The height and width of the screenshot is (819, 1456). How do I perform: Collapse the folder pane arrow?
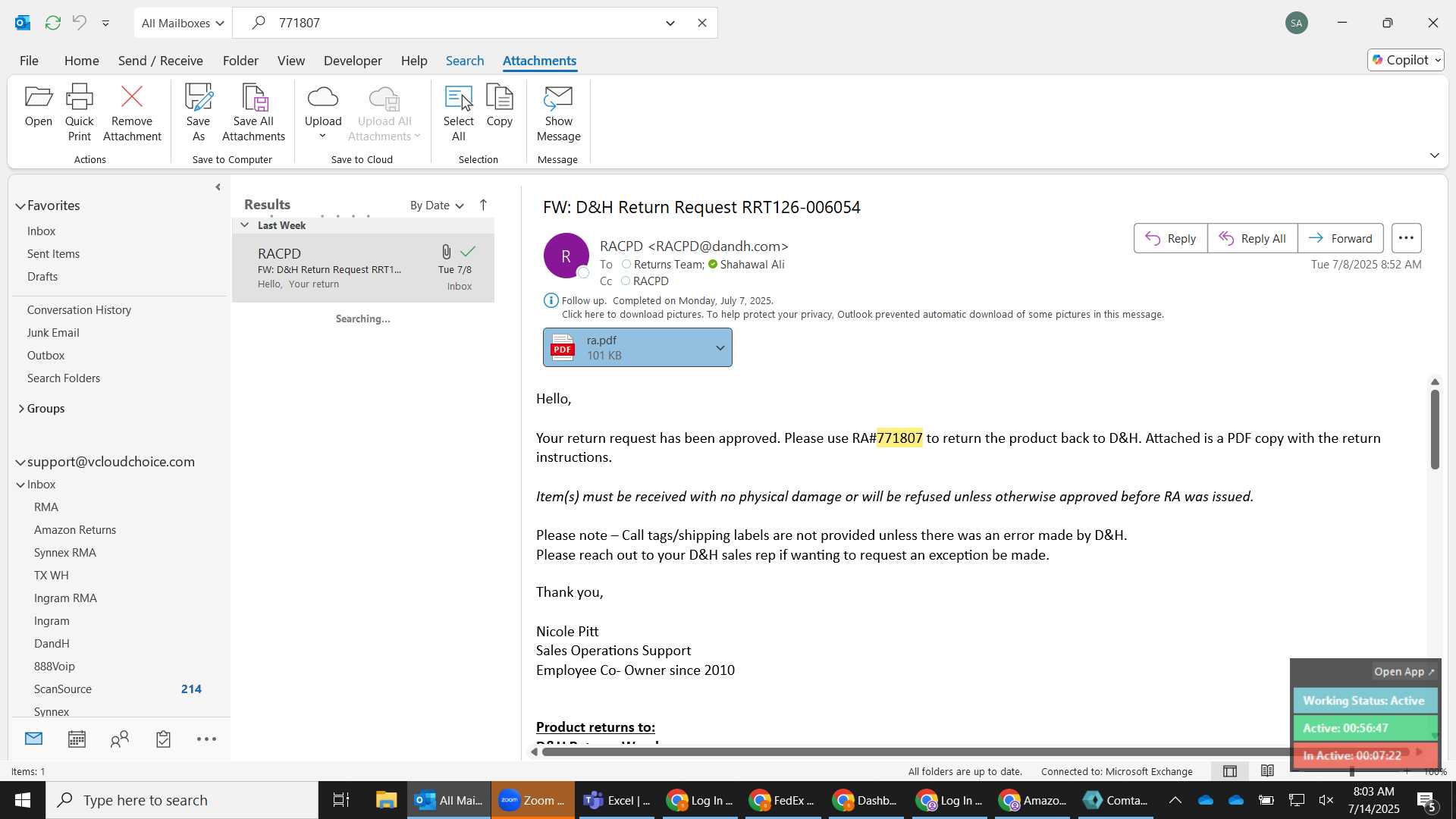click(218, 187)
